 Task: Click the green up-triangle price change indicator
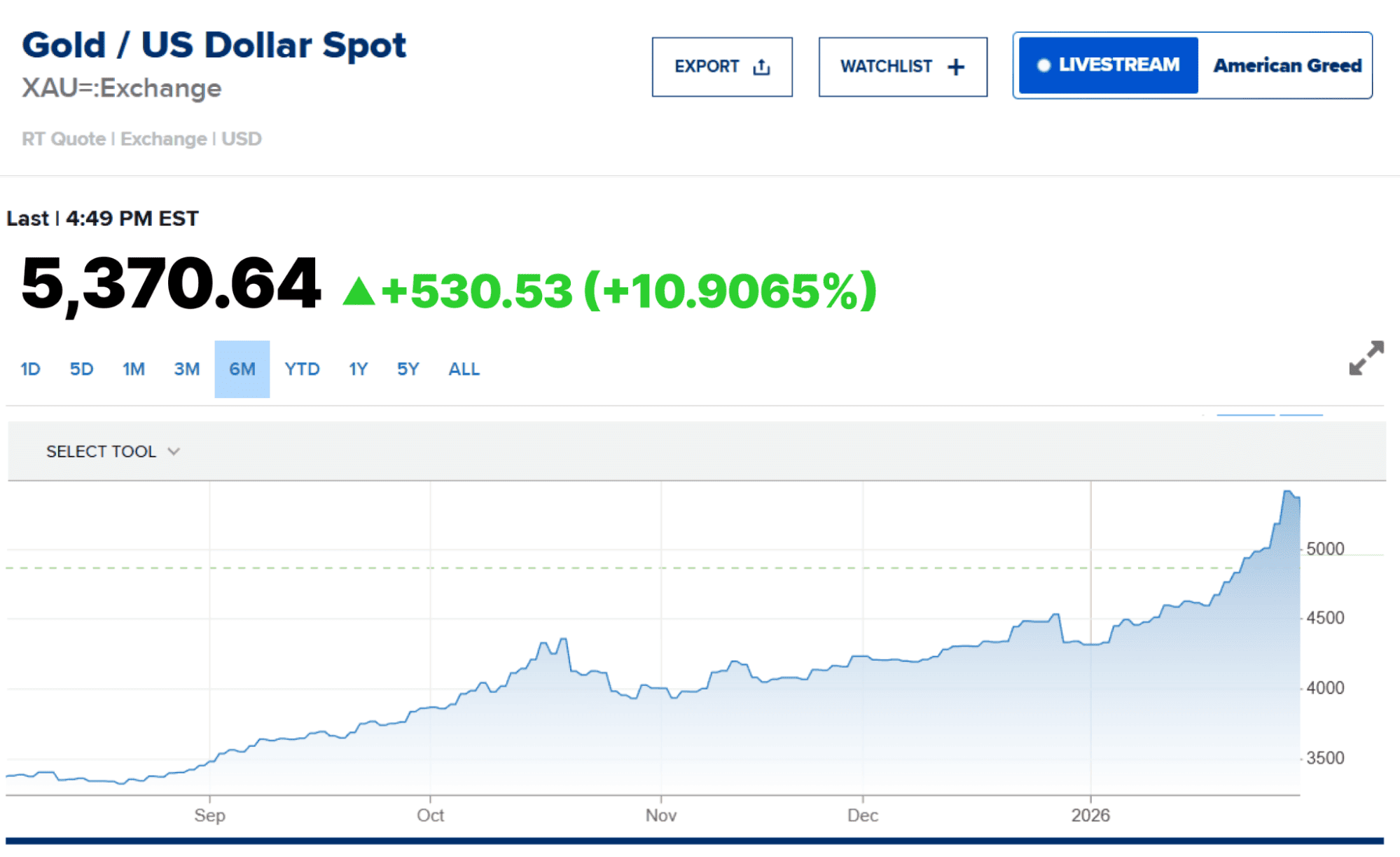359,291
